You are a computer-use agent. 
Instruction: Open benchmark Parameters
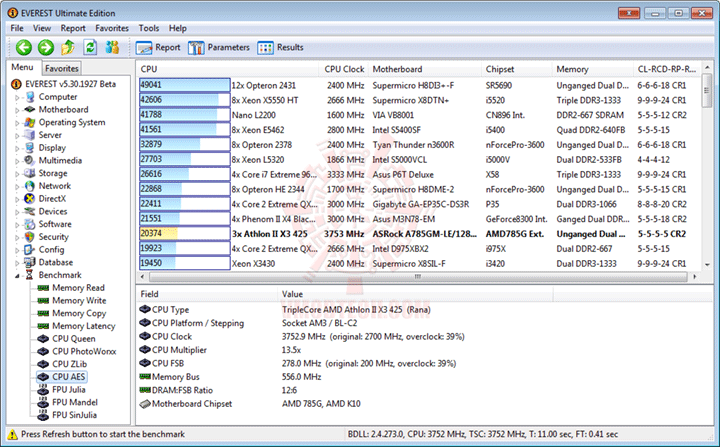click(x=219, y=47)
